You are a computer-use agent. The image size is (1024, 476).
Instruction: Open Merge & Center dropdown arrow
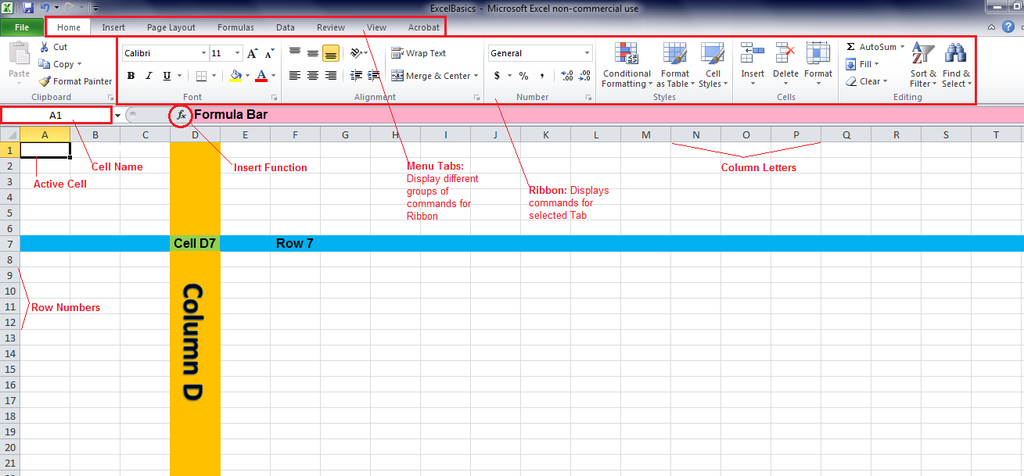point(476,76)
